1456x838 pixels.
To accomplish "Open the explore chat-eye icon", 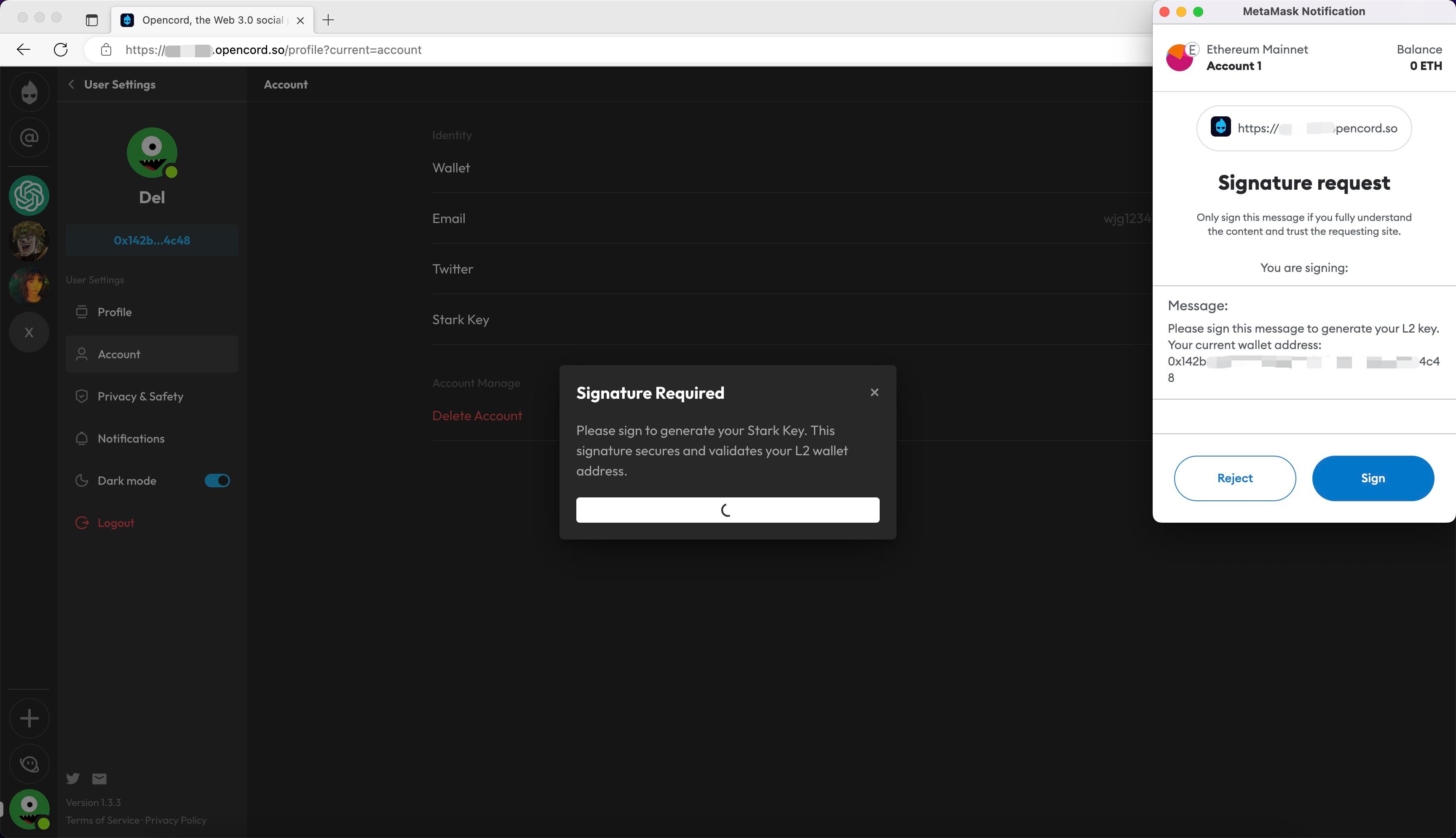I will point(29,763).
